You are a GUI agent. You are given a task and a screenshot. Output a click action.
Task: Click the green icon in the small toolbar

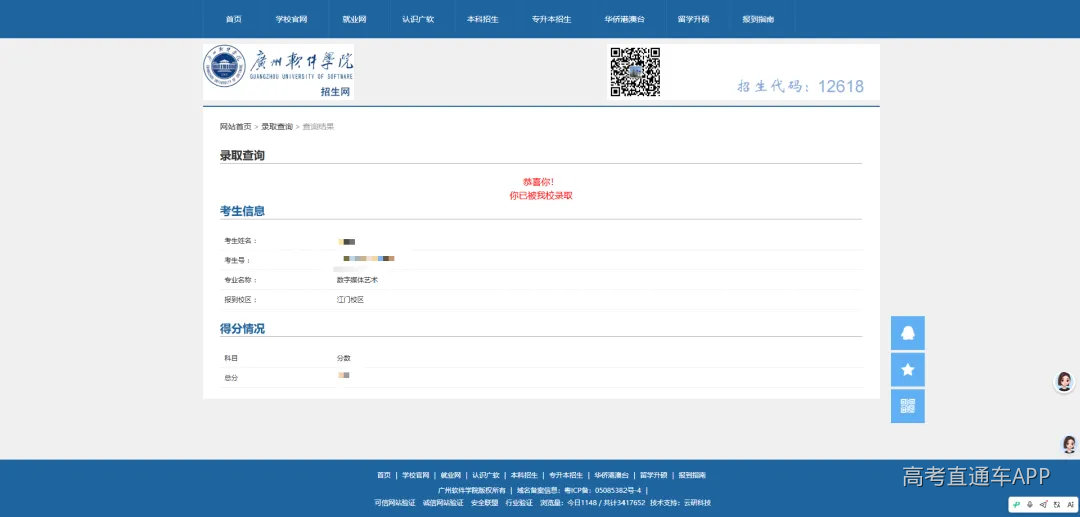coord(1017,505)
